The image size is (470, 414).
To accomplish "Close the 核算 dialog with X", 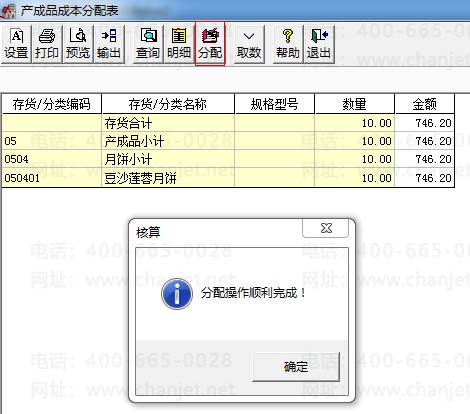I will point(326,228).
